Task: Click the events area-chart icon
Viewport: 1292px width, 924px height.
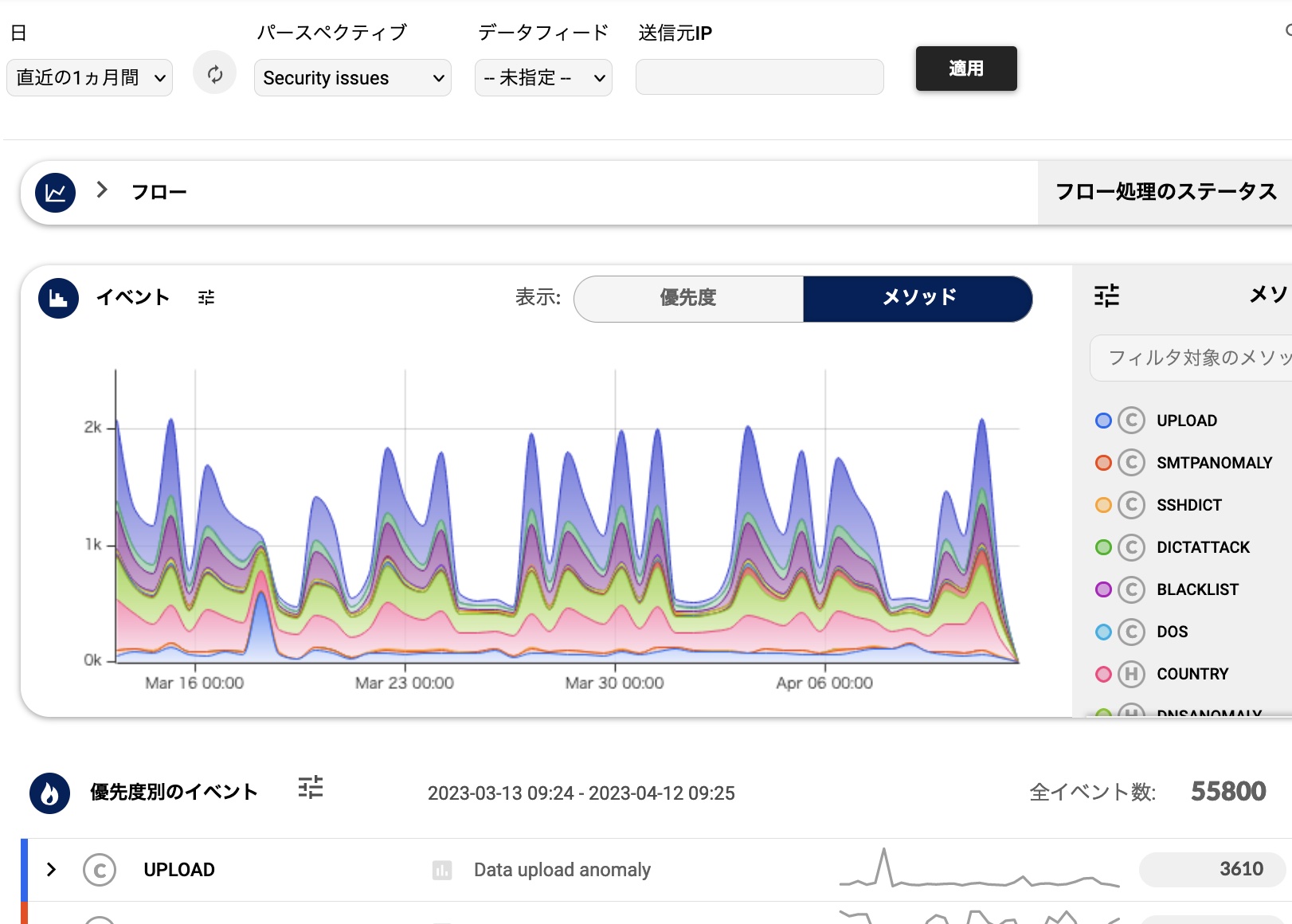Action: (58, 299)
